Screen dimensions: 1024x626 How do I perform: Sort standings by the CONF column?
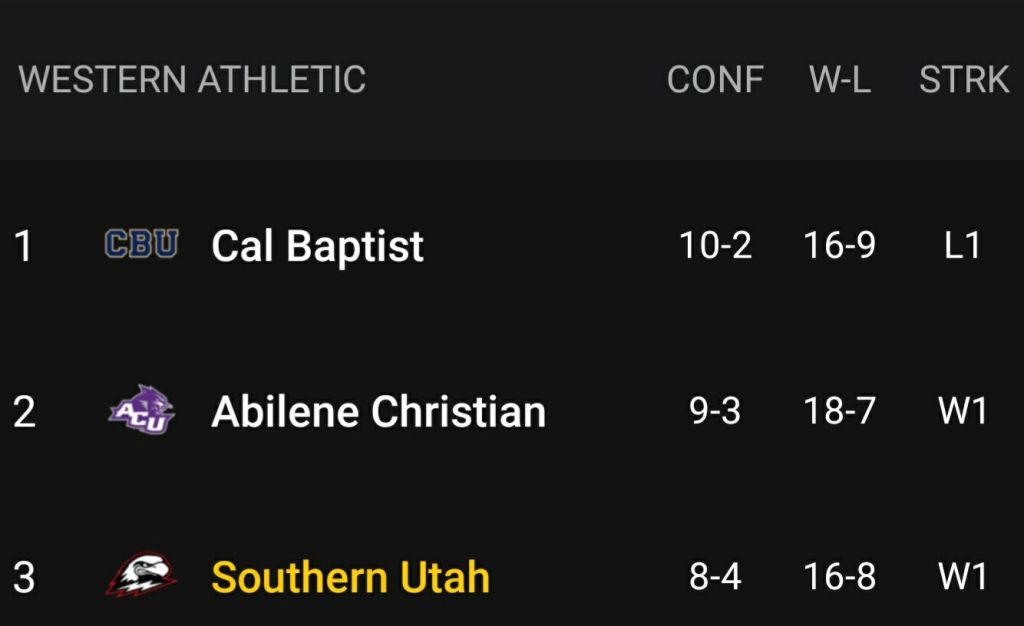click(x=715, y=80)
